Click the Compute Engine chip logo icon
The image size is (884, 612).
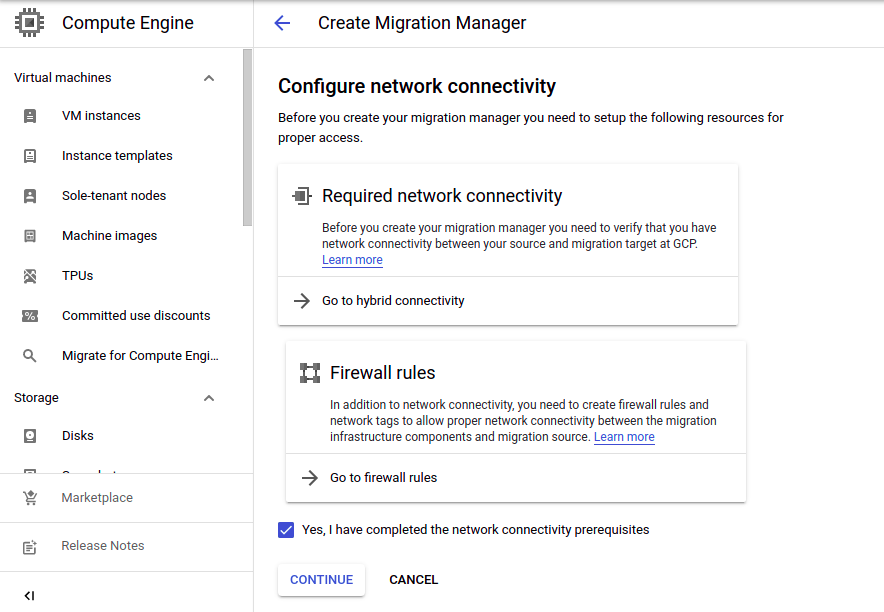tap(30, 22)
